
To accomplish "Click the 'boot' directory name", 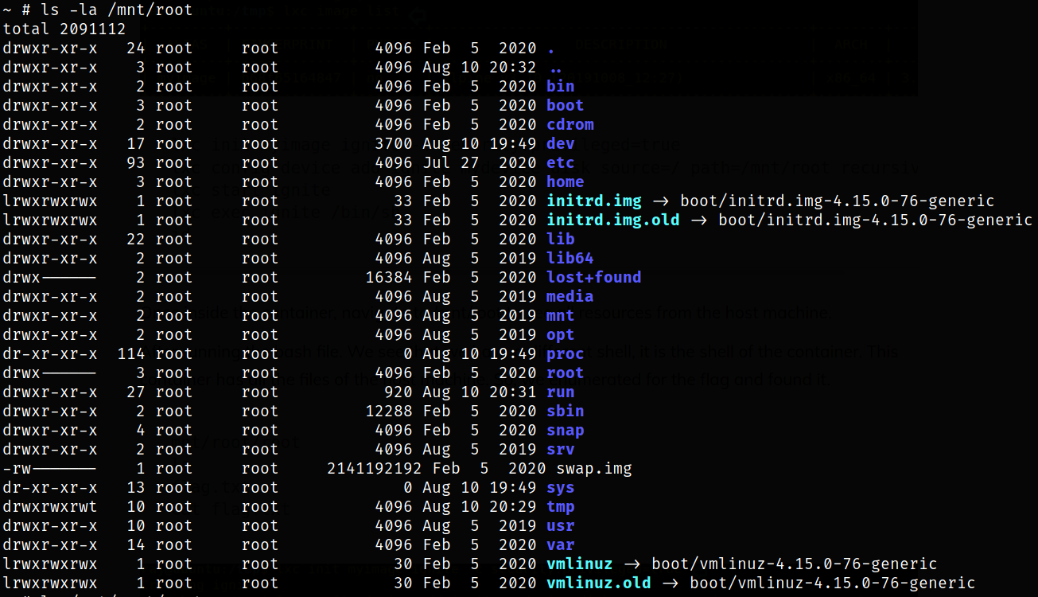I will (565, 106).
